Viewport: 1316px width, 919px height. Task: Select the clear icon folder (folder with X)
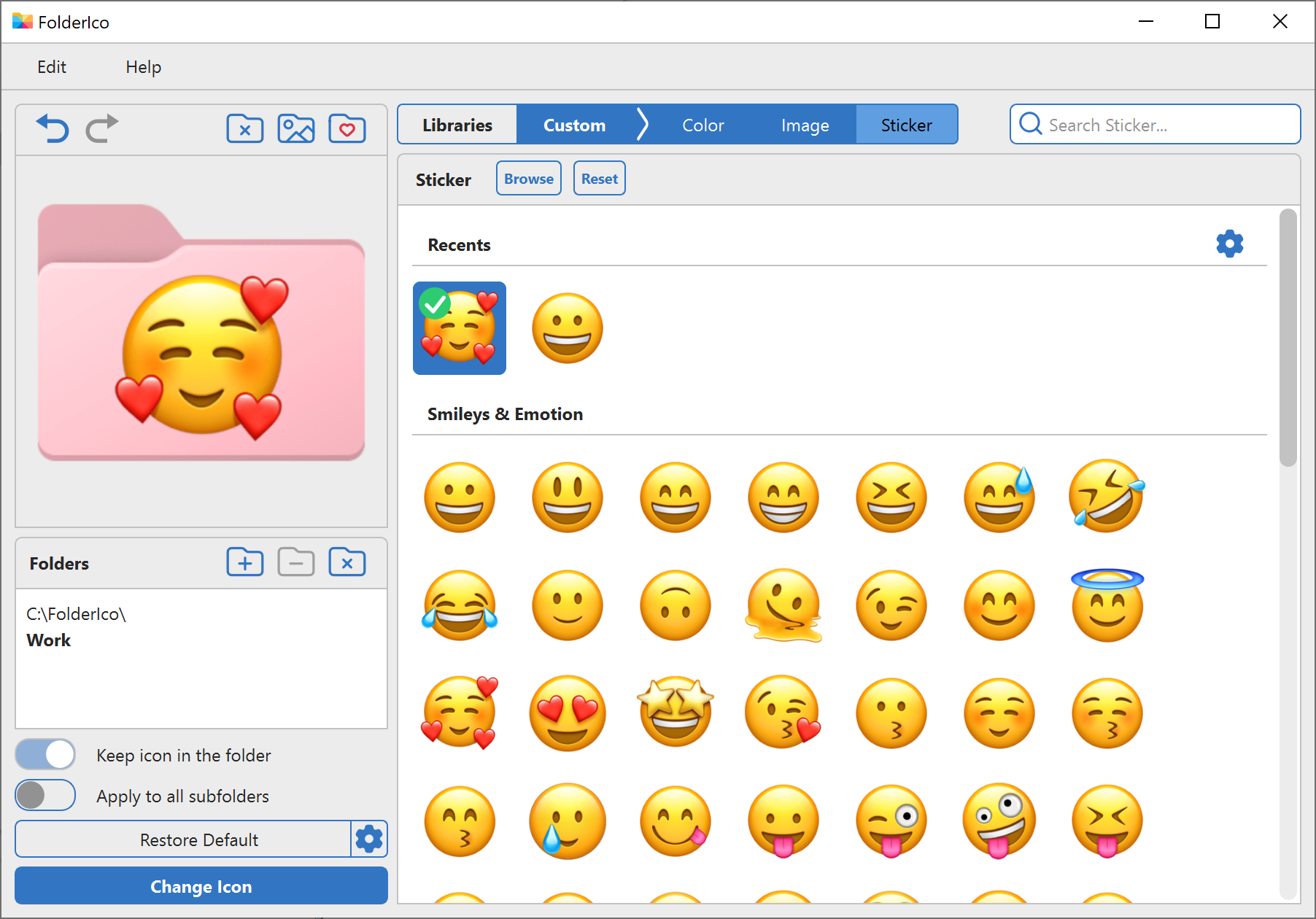coord(245,128)
